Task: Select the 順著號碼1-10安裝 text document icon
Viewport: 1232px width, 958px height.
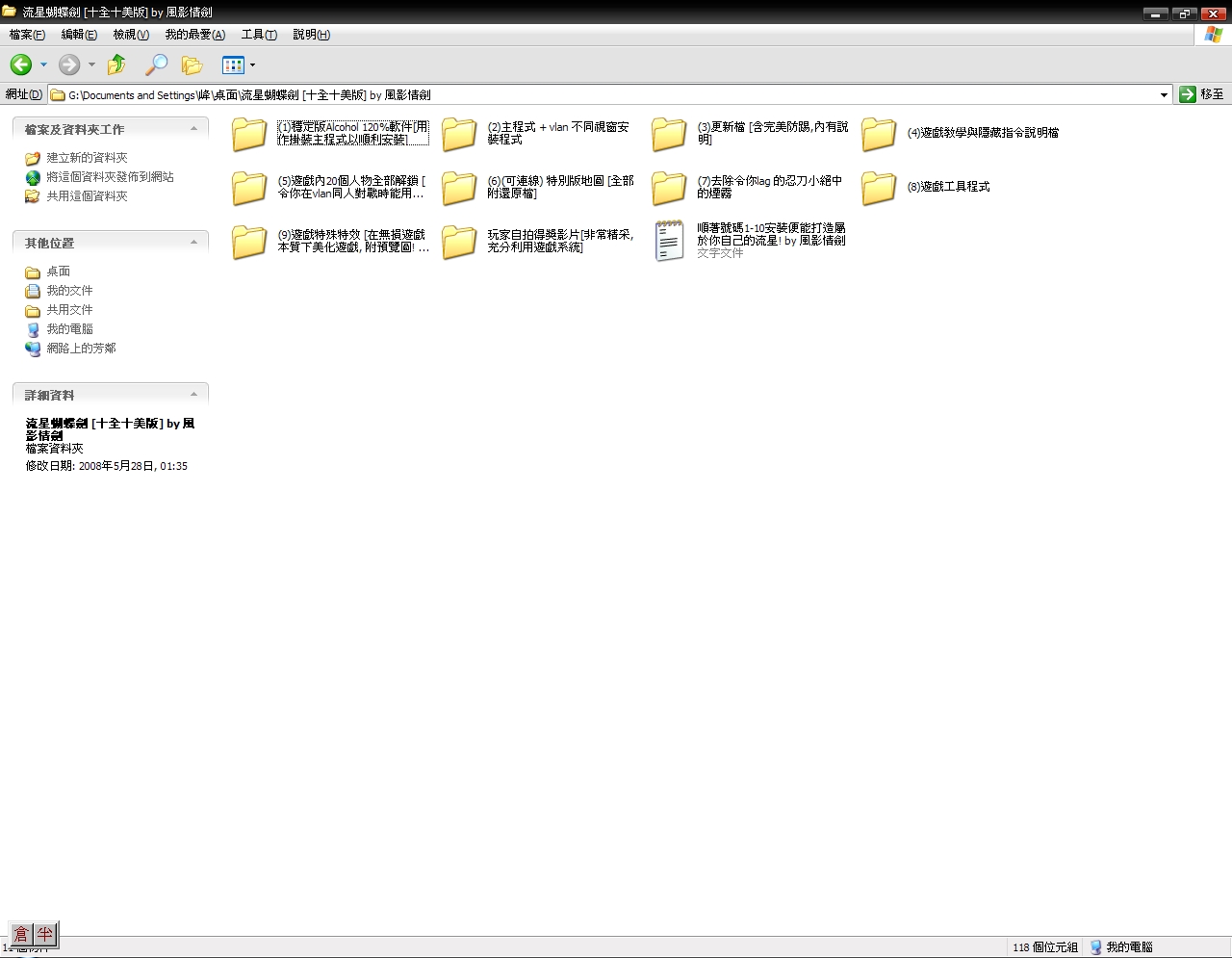Action: click(x=669, y=241)
